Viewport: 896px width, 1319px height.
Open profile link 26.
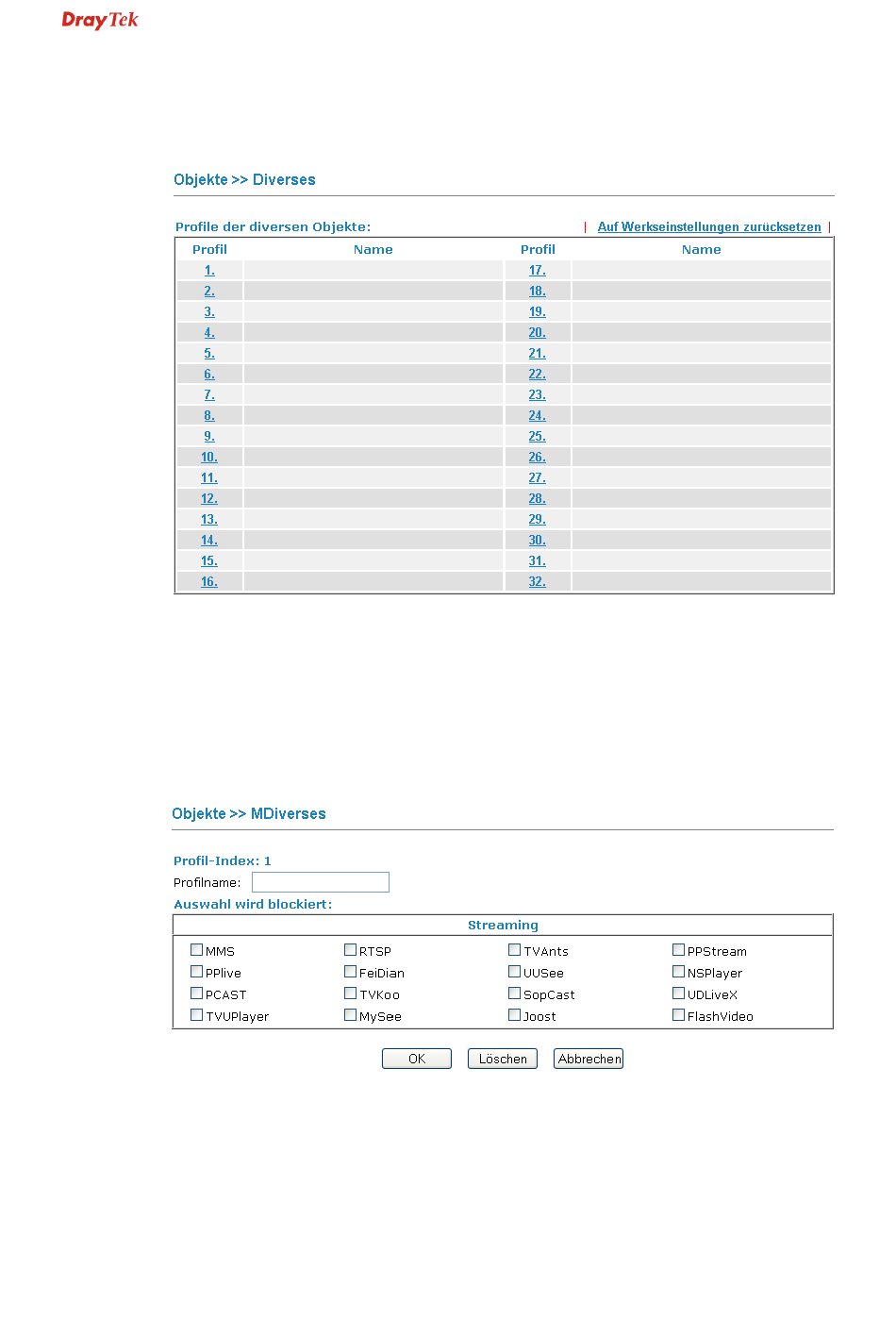point(538,458)
